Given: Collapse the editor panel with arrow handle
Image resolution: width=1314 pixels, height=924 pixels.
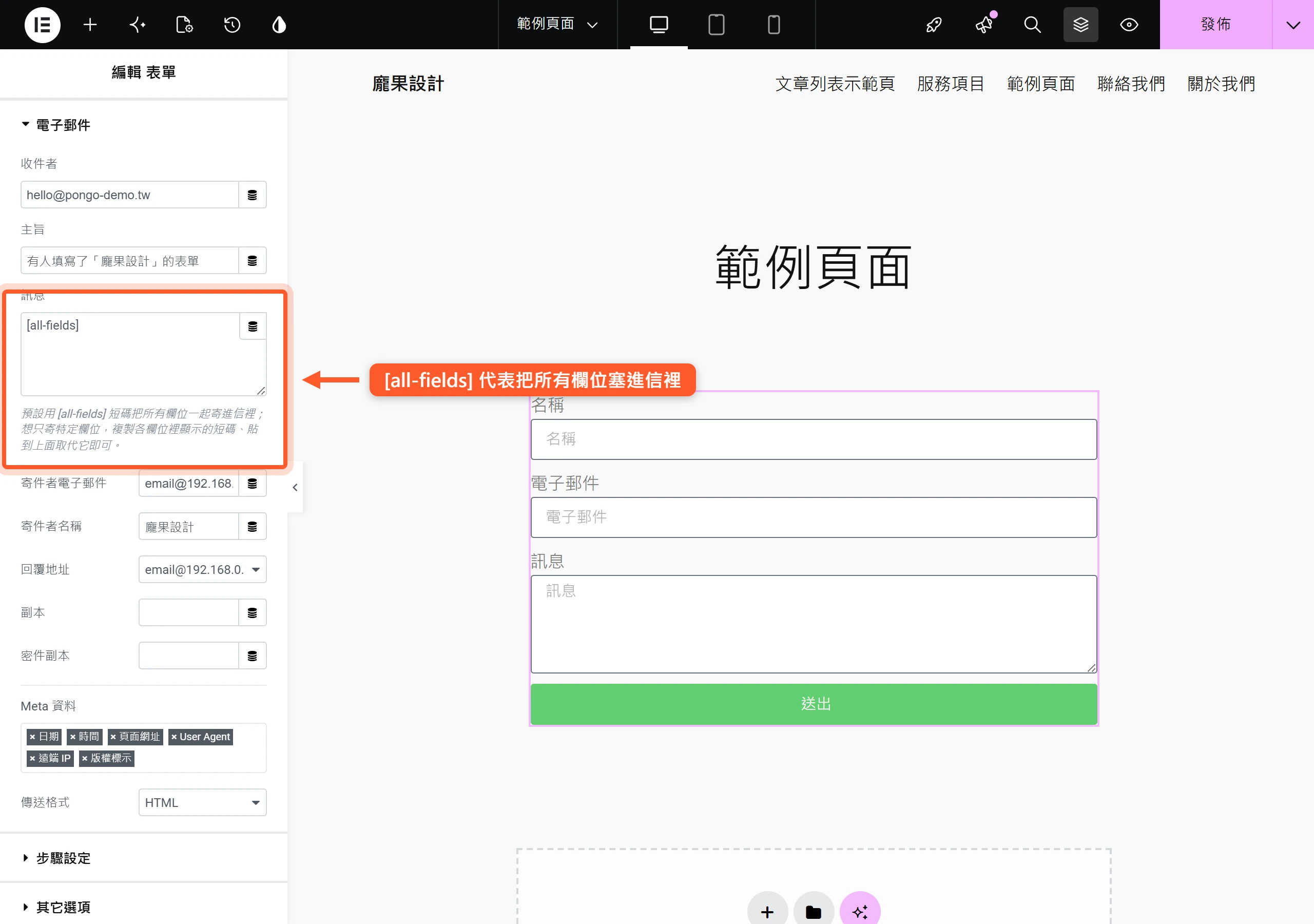Looking at the screenshot, I should pos(295,487).
